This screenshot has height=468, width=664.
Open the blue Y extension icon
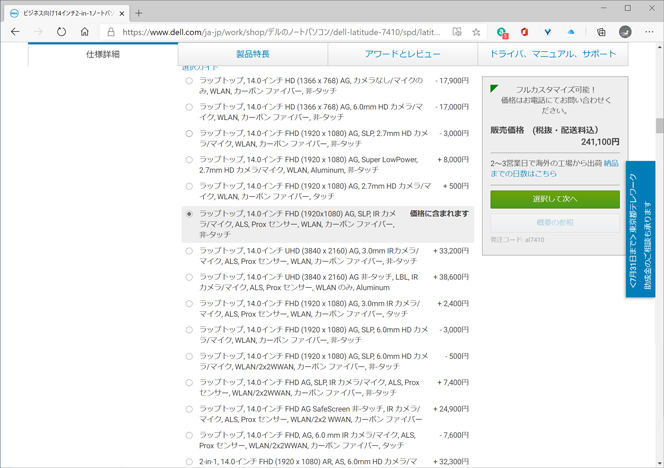548,32
